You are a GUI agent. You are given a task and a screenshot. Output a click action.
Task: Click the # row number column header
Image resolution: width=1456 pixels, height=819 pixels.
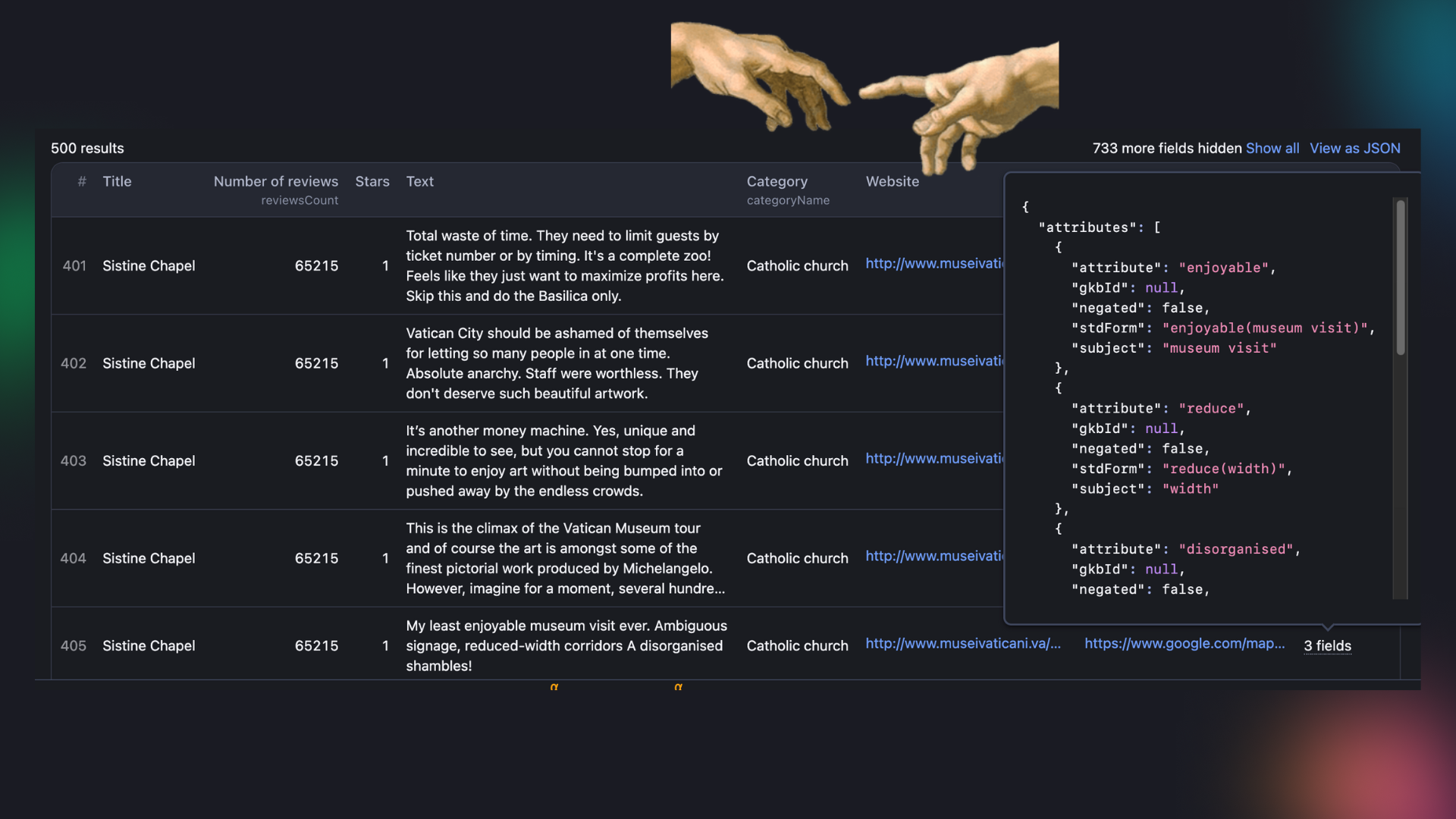pos(81,182)
